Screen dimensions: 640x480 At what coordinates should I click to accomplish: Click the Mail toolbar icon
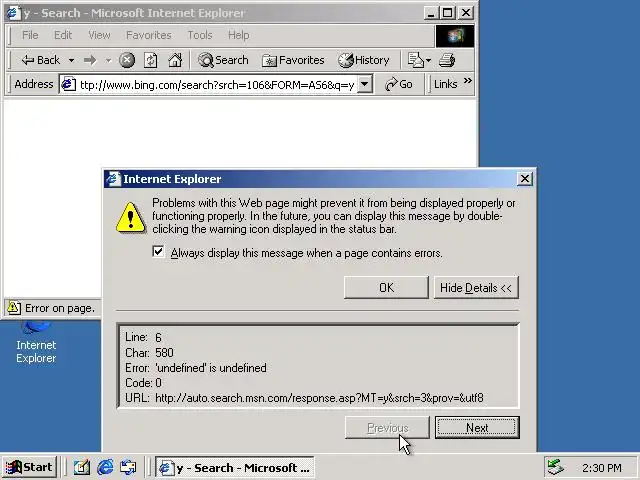tap(416, 60)
